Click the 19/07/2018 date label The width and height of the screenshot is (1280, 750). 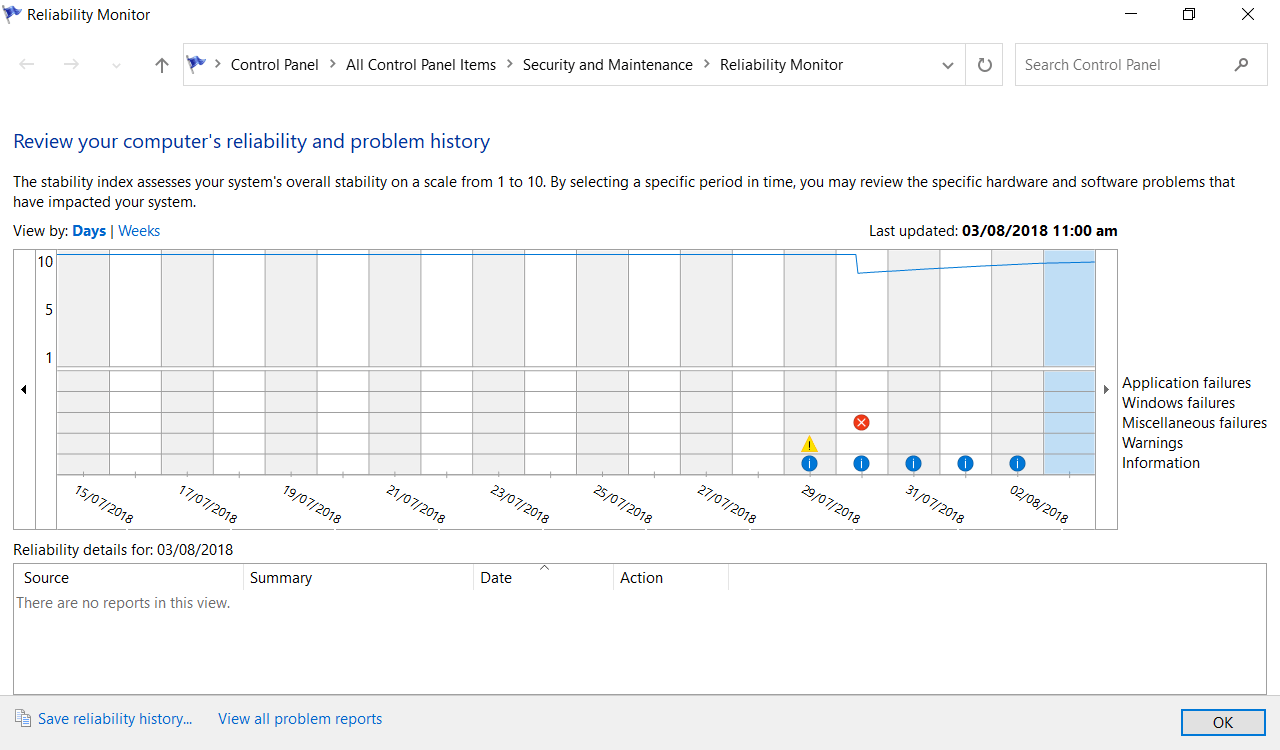coord(312,503)
